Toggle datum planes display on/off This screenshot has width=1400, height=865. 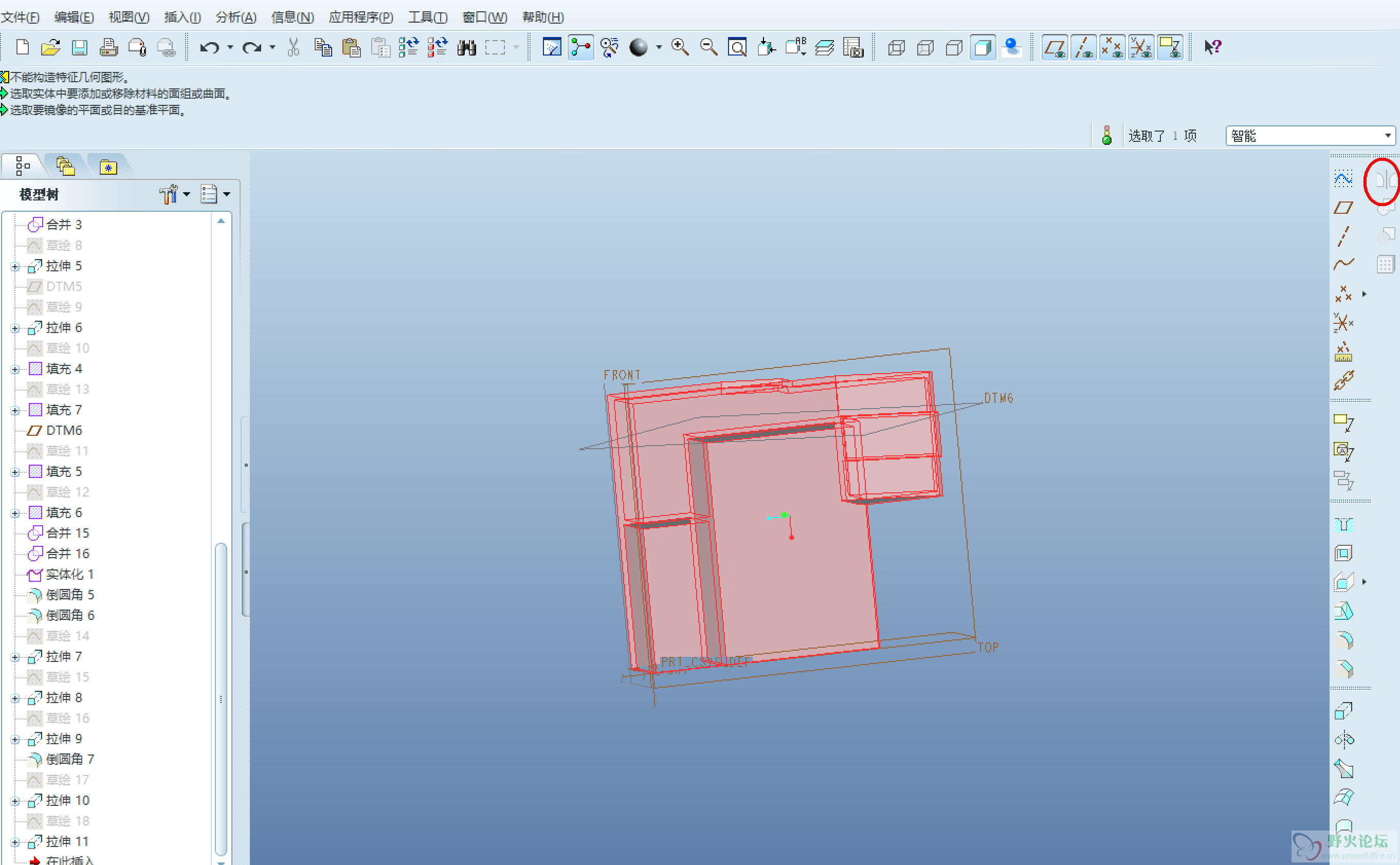(1054, 47)
